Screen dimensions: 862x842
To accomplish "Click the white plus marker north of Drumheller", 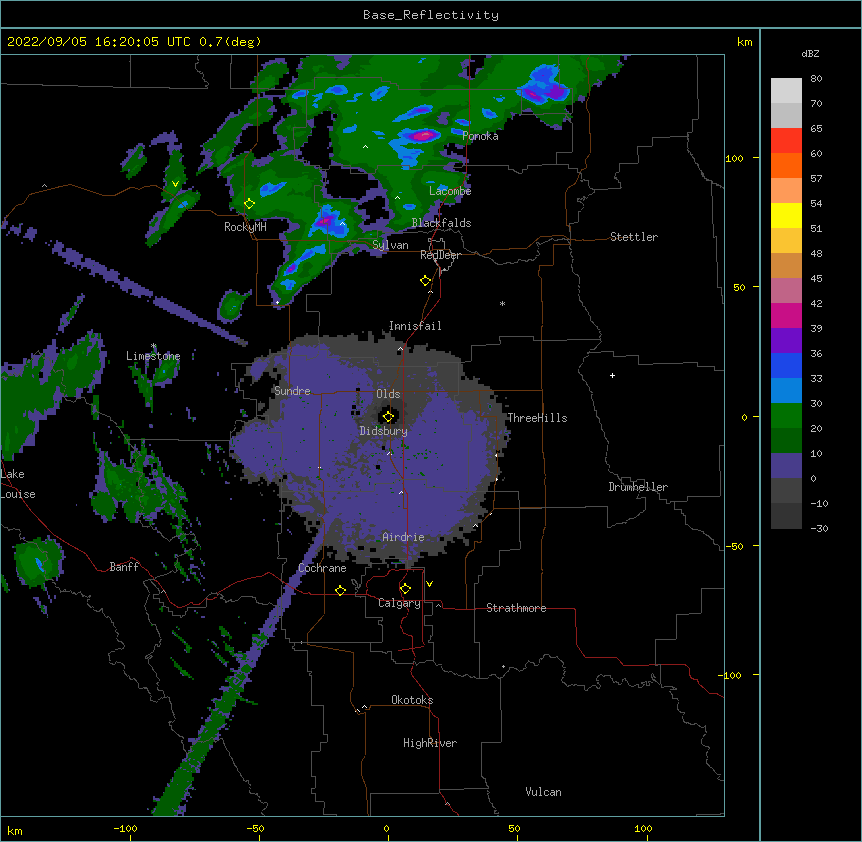I will point(612,375).
